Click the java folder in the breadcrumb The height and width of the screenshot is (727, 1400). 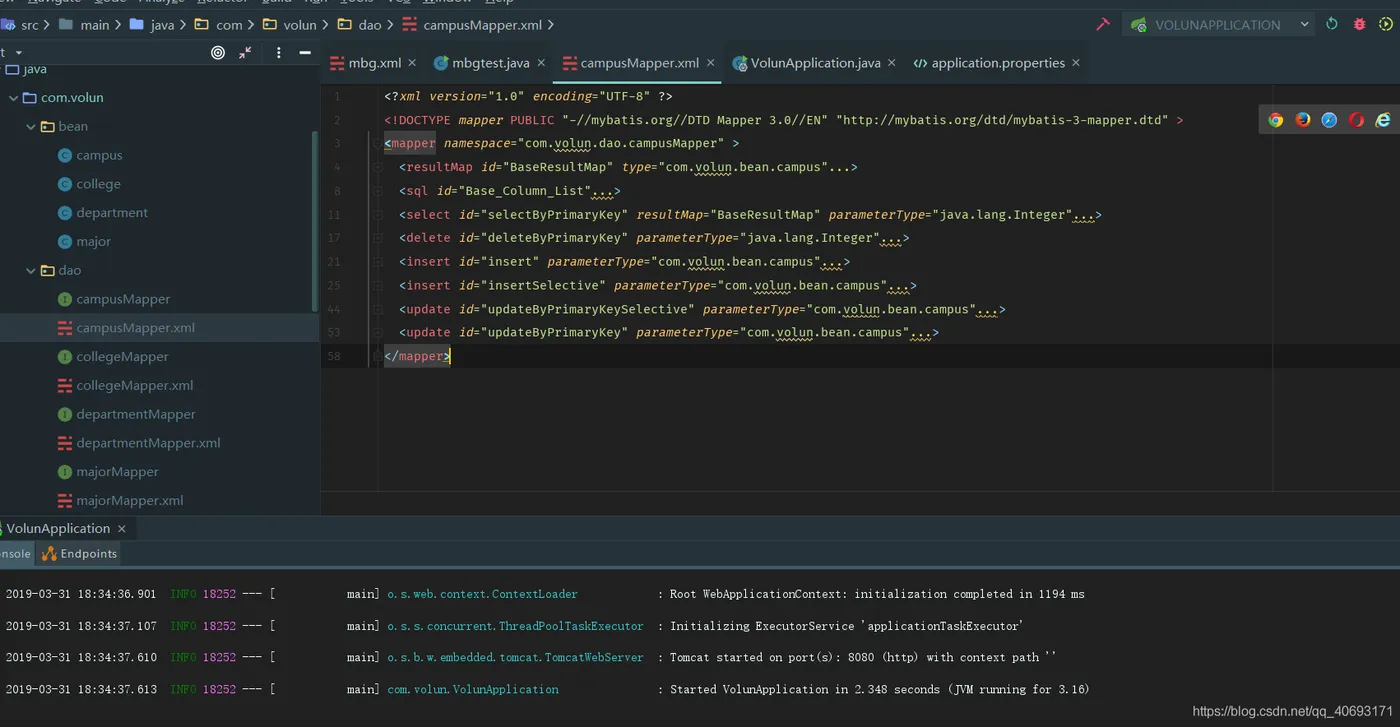[x=151, y=25]
